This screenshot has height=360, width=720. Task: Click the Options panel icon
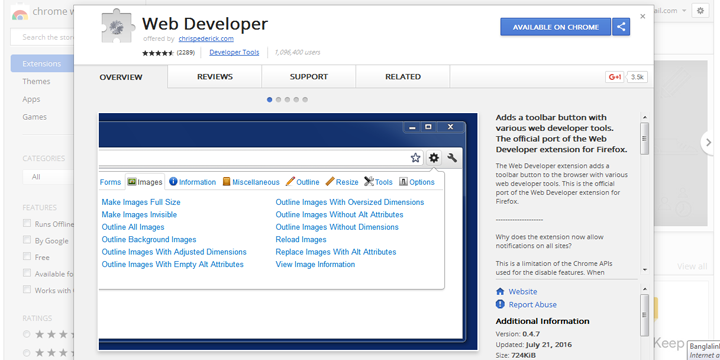(x=403, y=182)
